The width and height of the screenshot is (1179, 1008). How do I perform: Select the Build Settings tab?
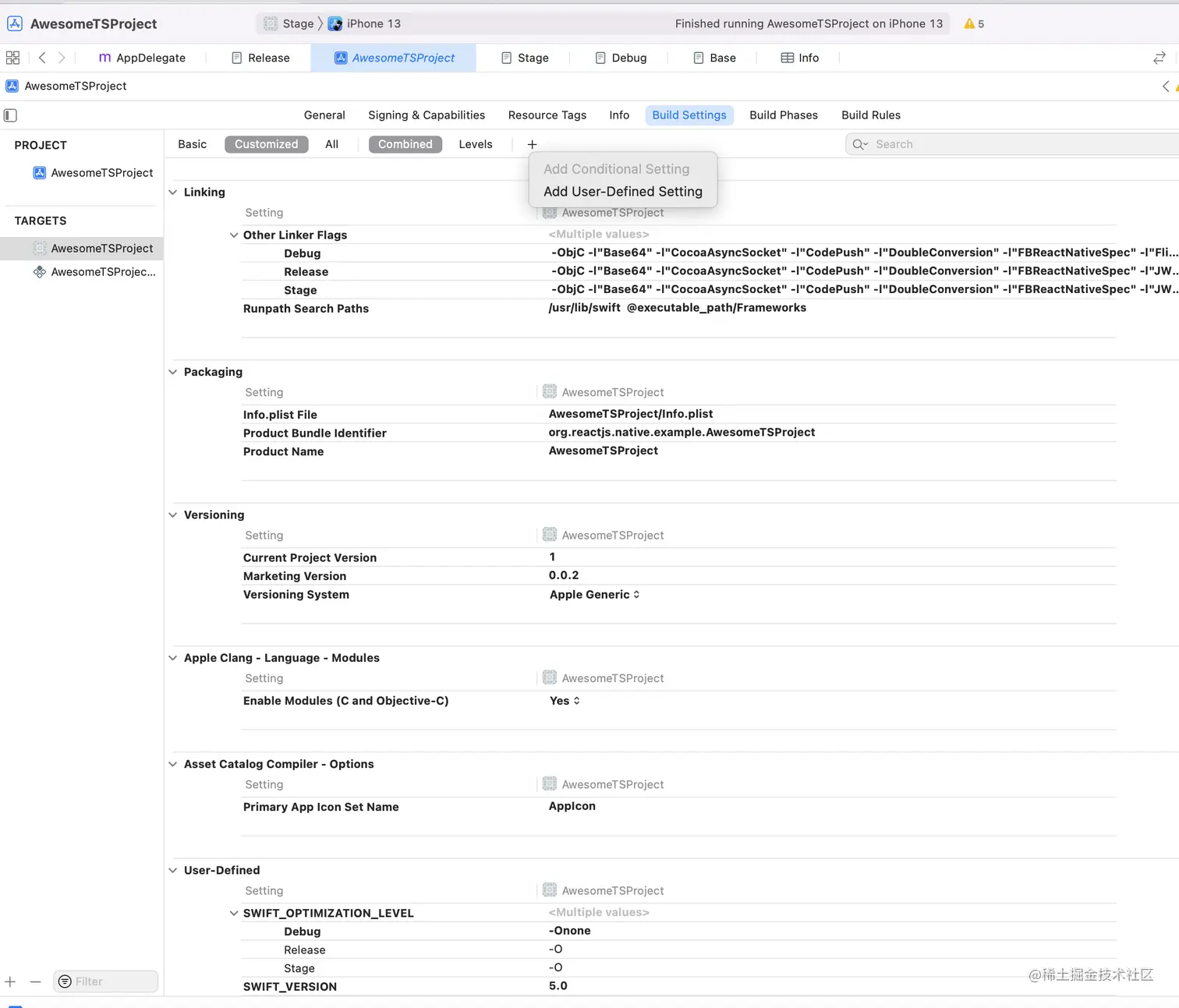pyautogui.click(x=689, y=115)
